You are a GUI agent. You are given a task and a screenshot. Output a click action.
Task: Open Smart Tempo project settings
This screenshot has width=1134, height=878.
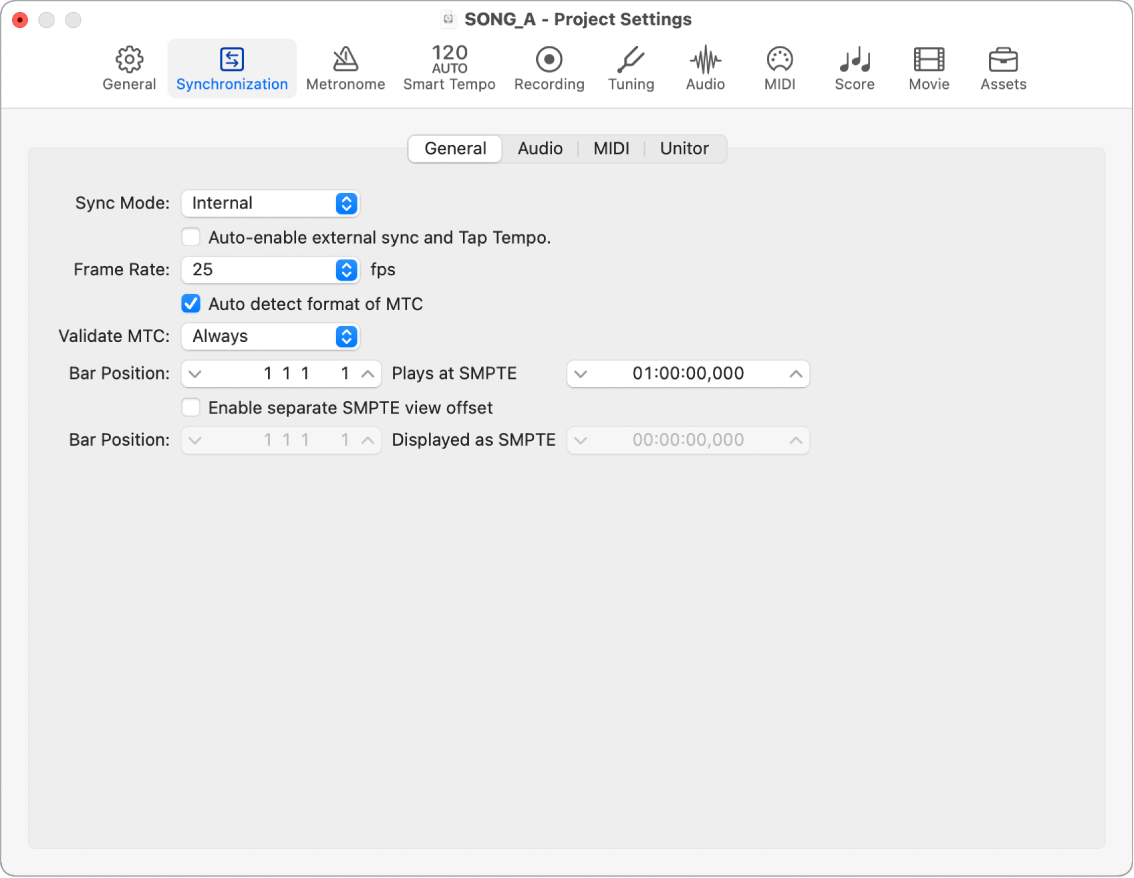coord(449,68)
